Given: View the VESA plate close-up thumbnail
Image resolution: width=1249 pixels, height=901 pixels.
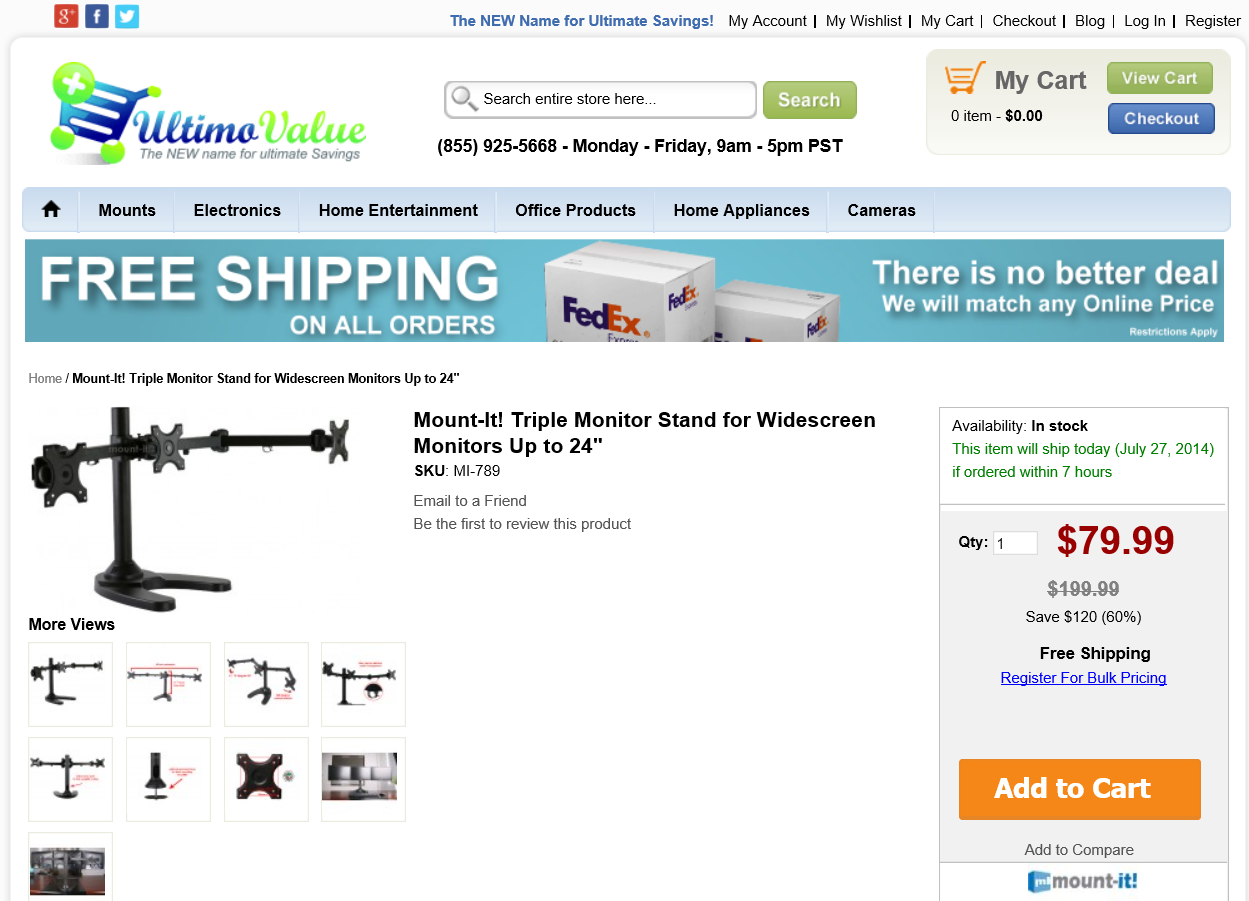Looking at the screenshot, I should click(266, 779).
